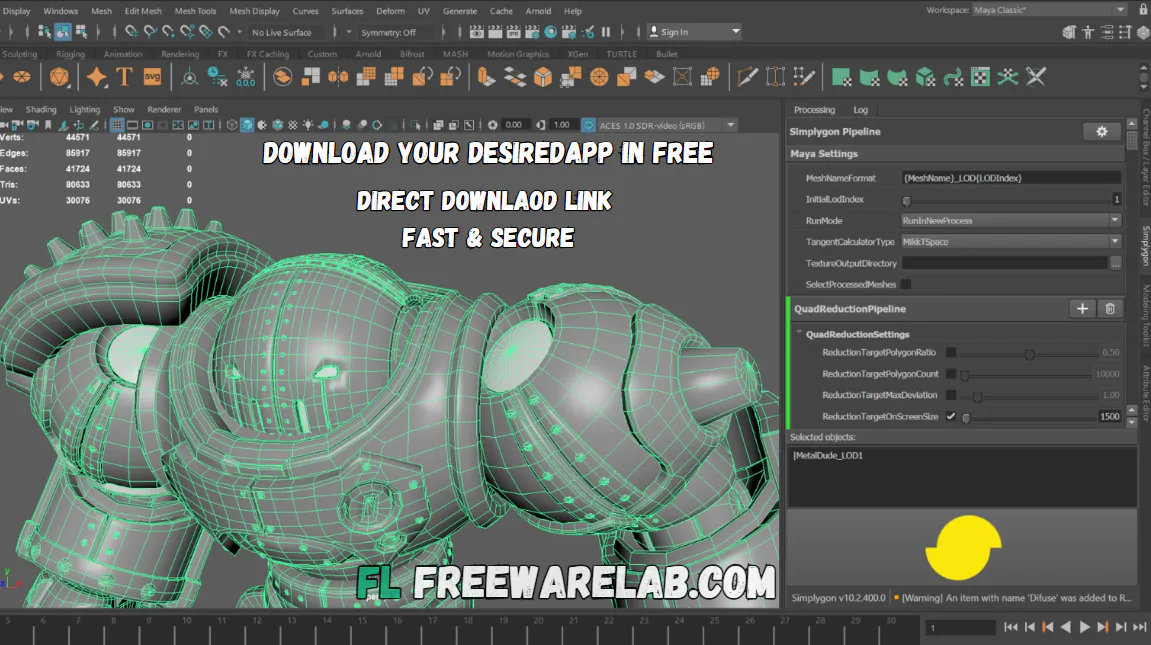Open the Processing tab in Simplygon panel
This screenshot has width=1151, height=645.
[814, 110]
